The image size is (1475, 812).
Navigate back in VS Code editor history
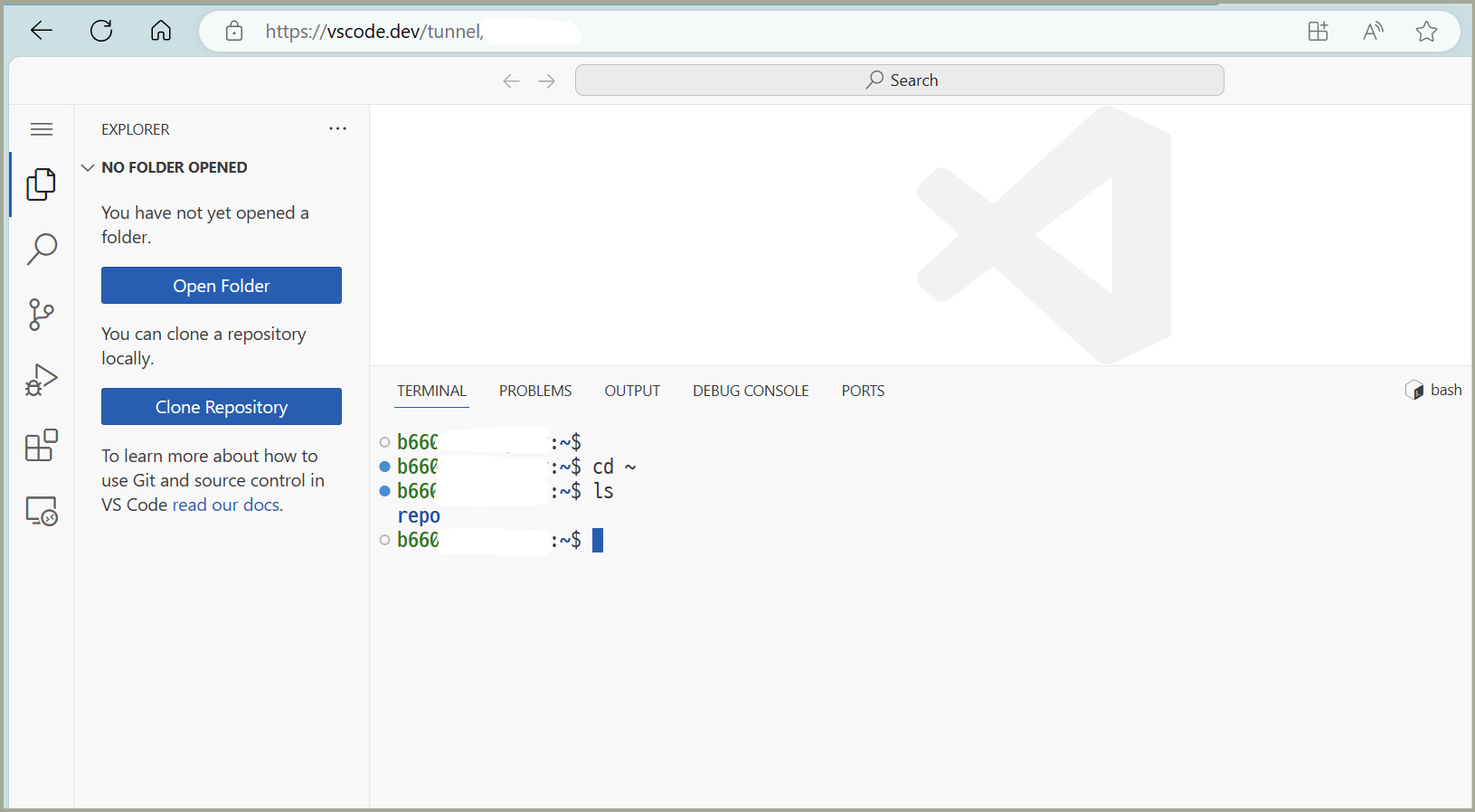pyautogui.click(x=512, y=81)
